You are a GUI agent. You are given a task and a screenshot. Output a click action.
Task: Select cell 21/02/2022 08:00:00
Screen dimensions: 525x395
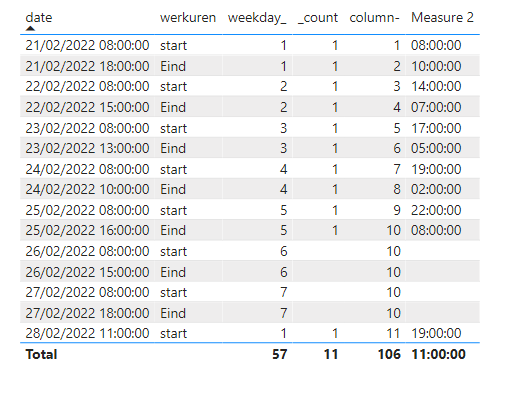coord(87,45)
